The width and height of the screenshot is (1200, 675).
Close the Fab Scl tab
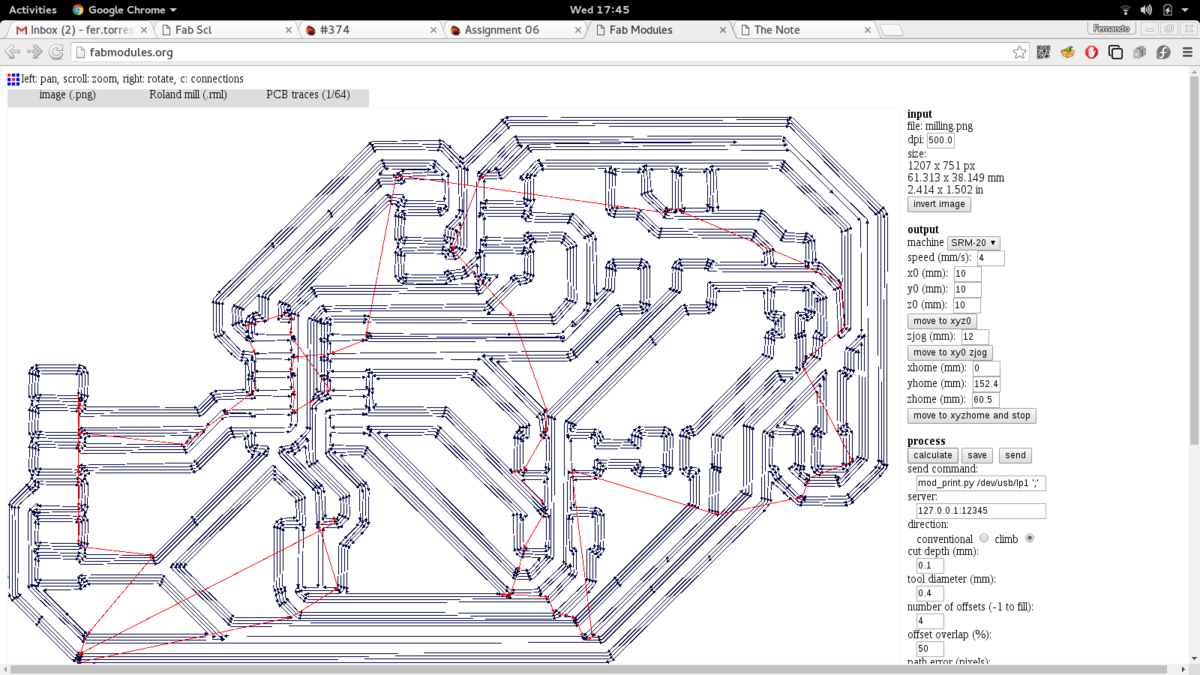pos(289,30)
